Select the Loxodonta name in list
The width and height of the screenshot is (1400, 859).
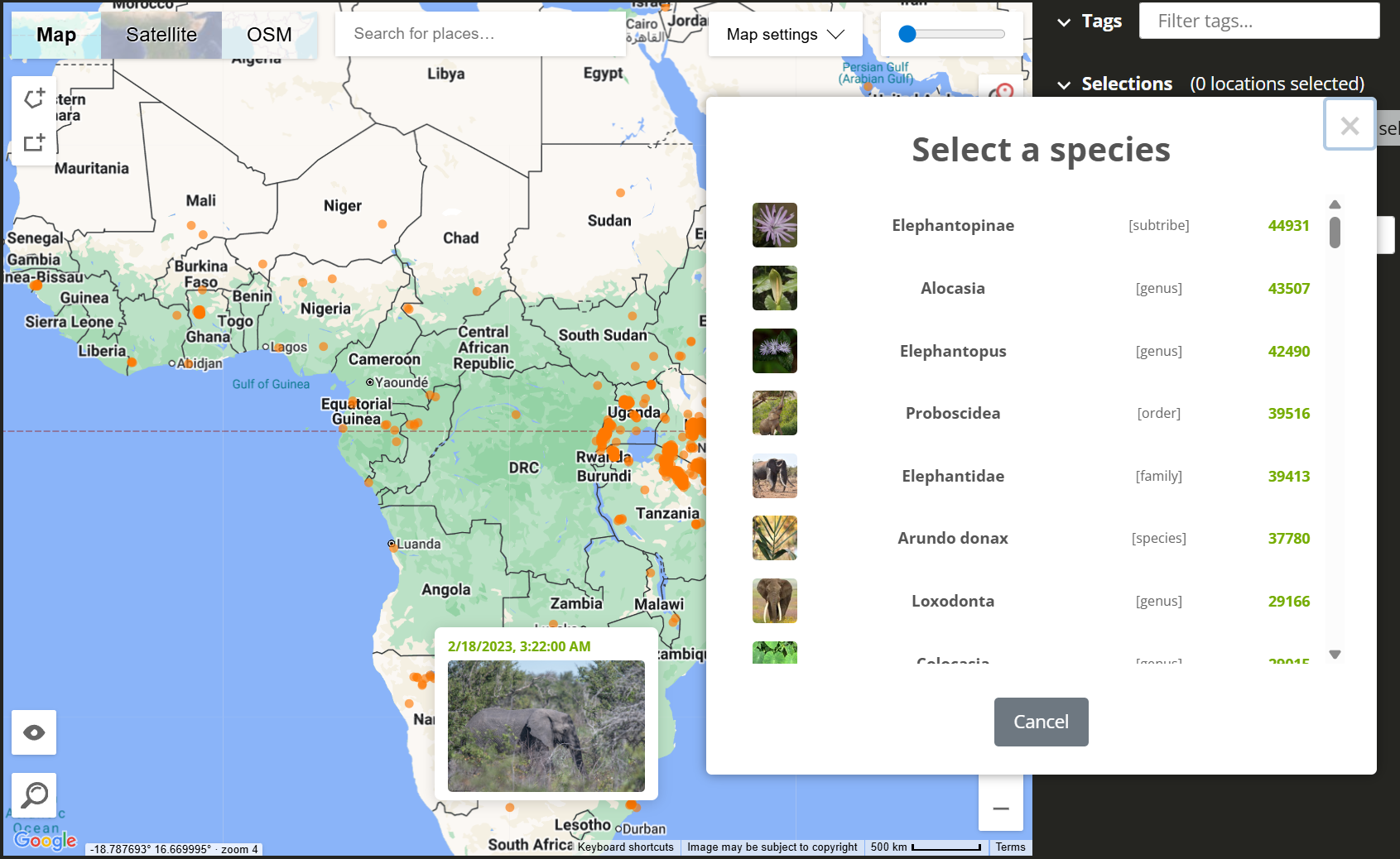click(953, 601)
